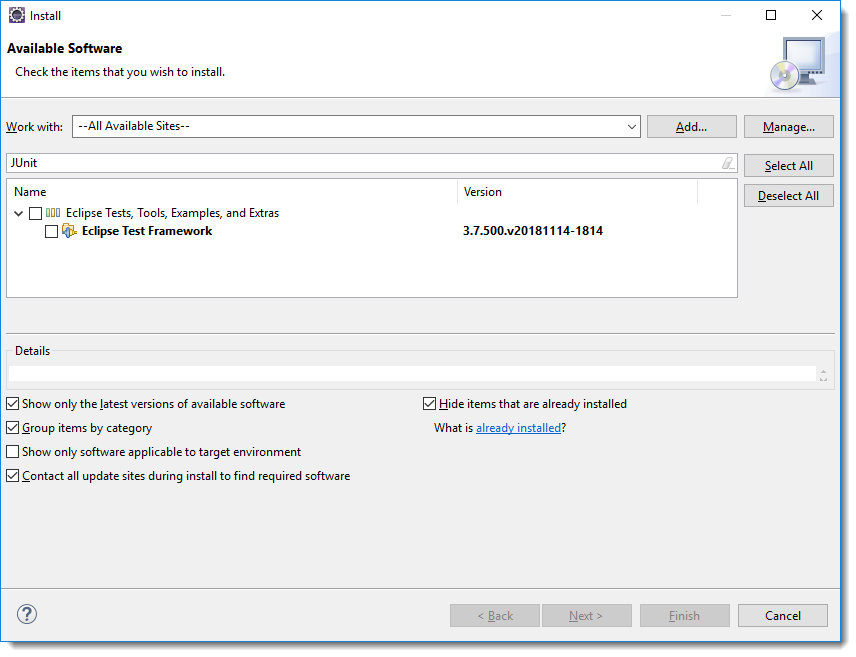856x657 pixels.
Task: Click the Details text area
Action: point(412,374)
